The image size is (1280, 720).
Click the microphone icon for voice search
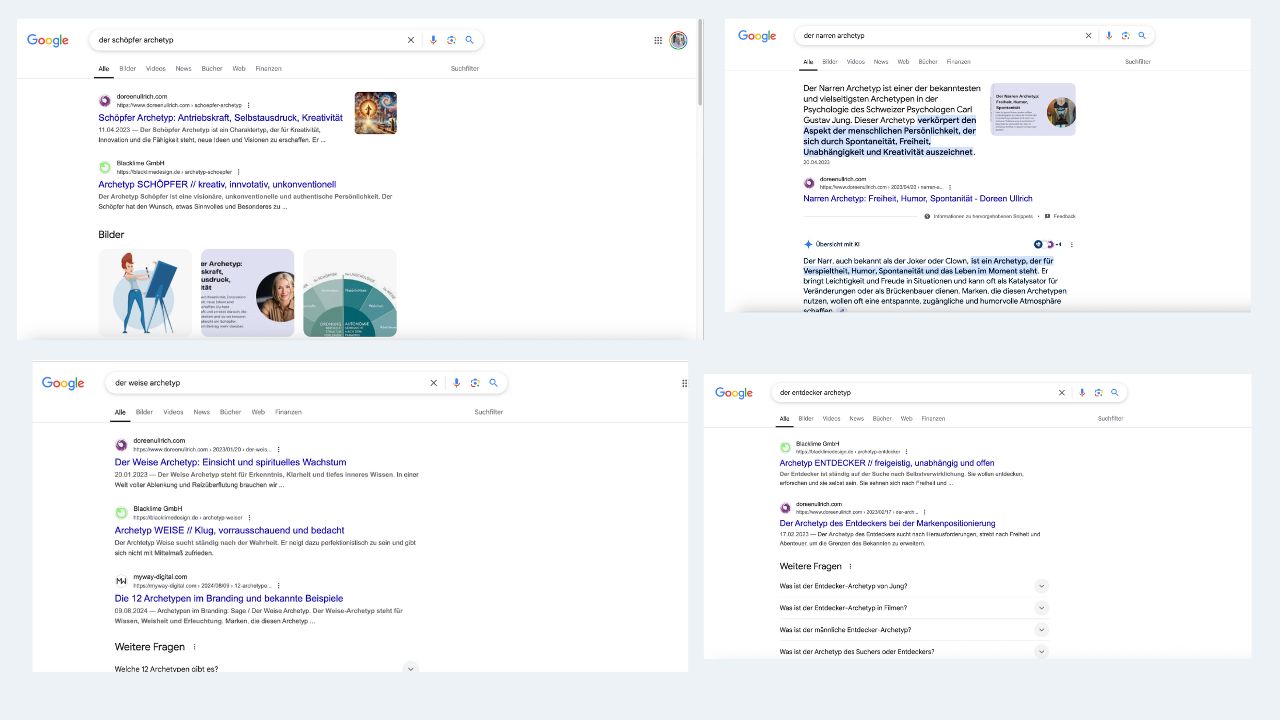(x=433, y=40)
